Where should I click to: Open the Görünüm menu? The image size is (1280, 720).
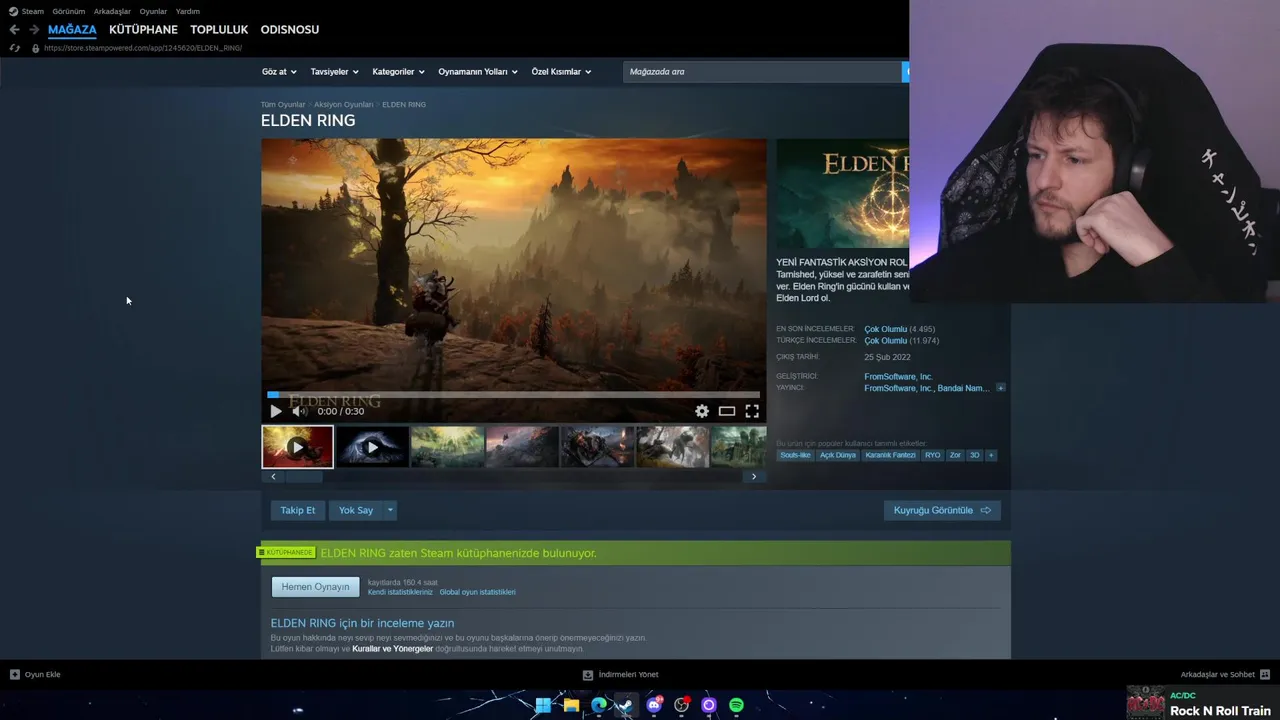pos(69,11)
